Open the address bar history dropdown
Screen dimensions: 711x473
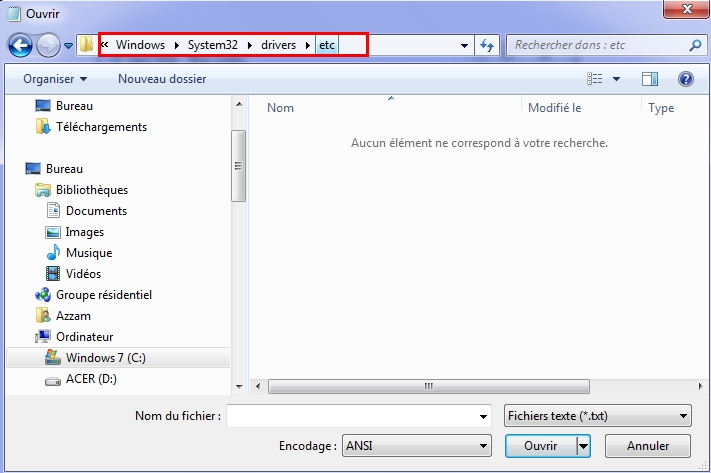pyautogui.click(x=464, y=45)
